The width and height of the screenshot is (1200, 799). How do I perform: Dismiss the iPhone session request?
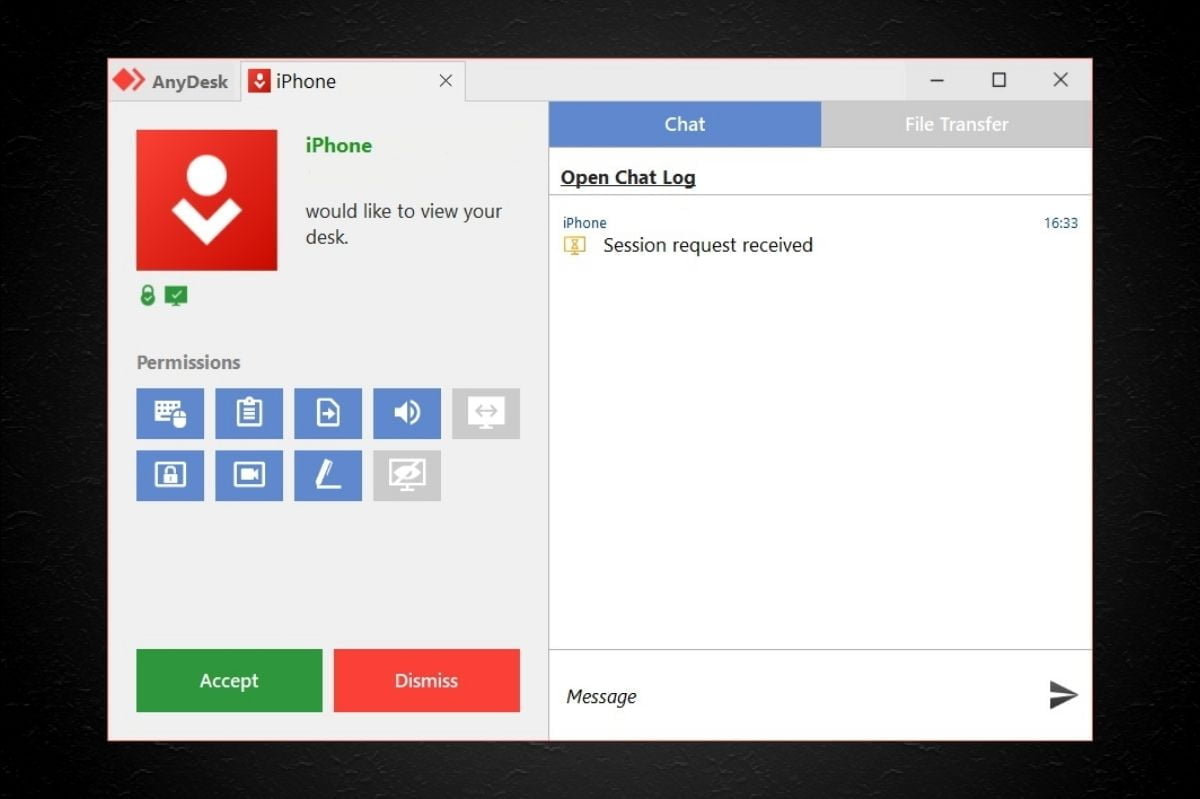(426, 680)
